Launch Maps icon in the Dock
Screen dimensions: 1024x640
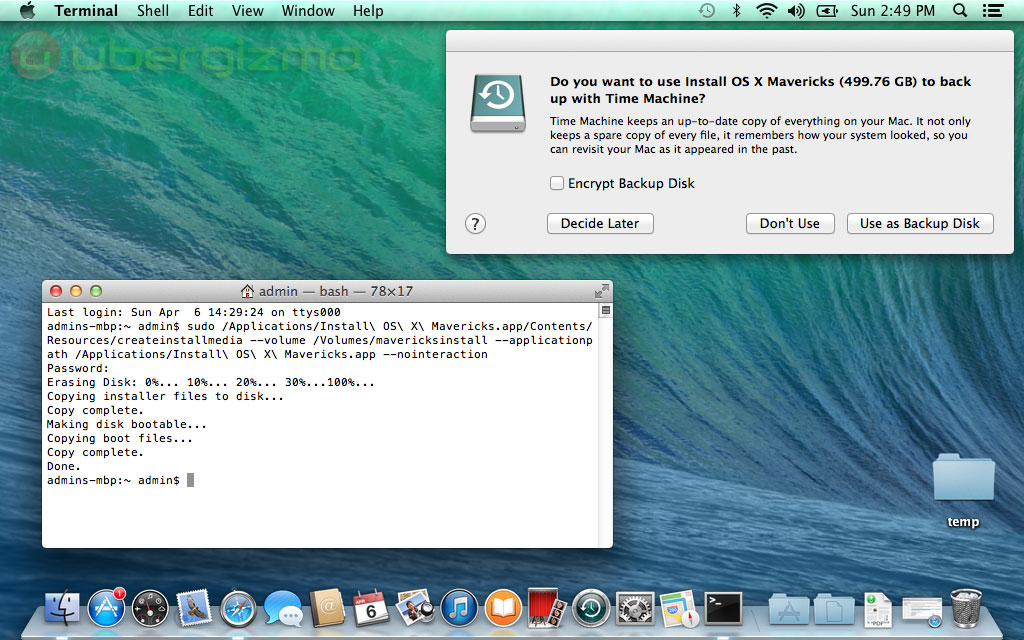(x=679, y=609)
